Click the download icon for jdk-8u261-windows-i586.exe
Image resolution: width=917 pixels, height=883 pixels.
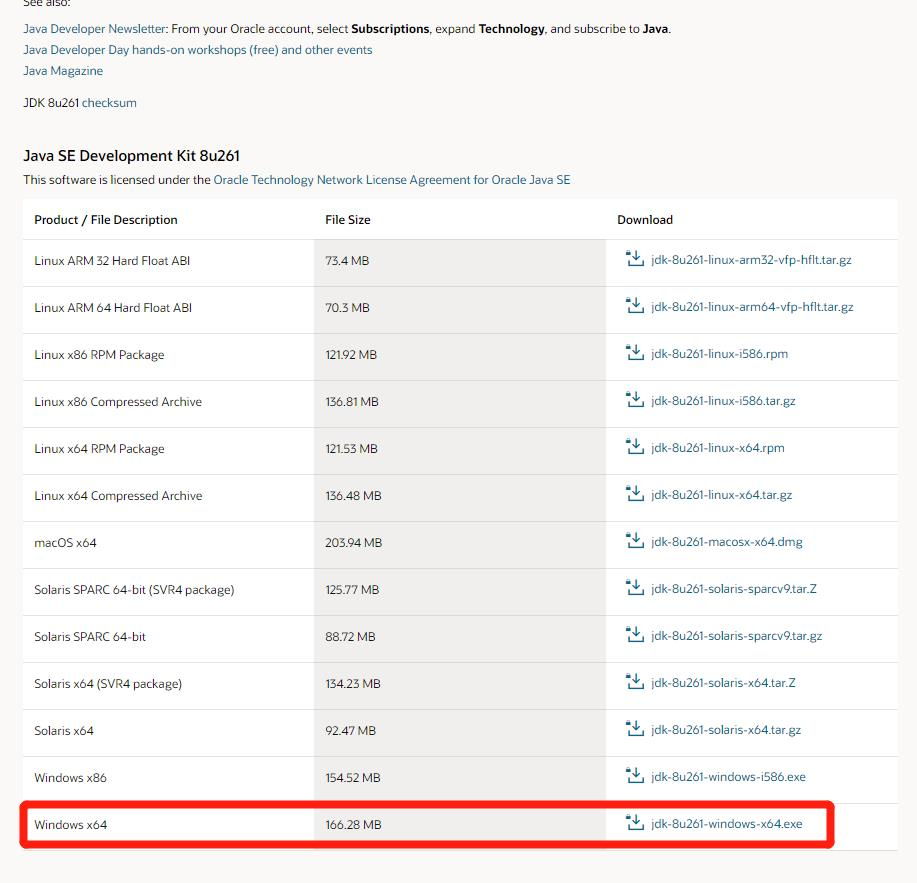tap(635, 775)
